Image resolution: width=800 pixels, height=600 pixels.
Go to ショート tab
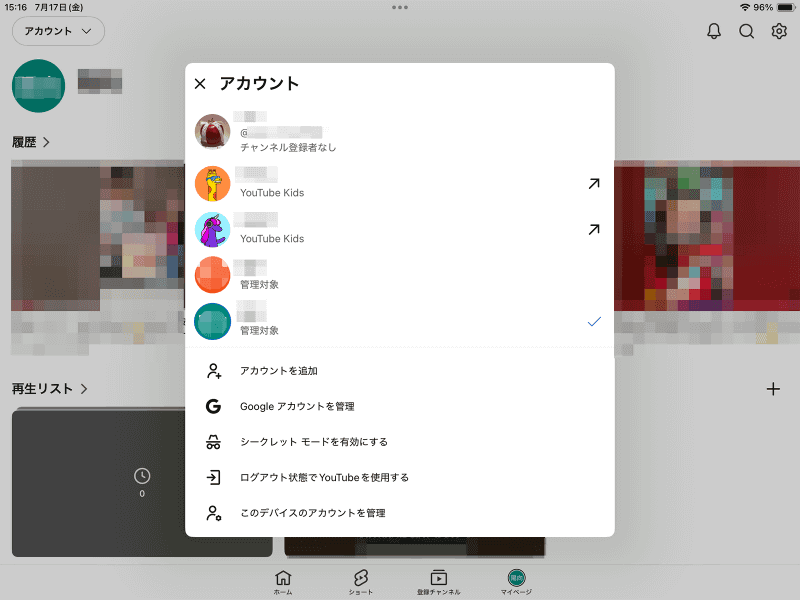[x=361, y=582]
